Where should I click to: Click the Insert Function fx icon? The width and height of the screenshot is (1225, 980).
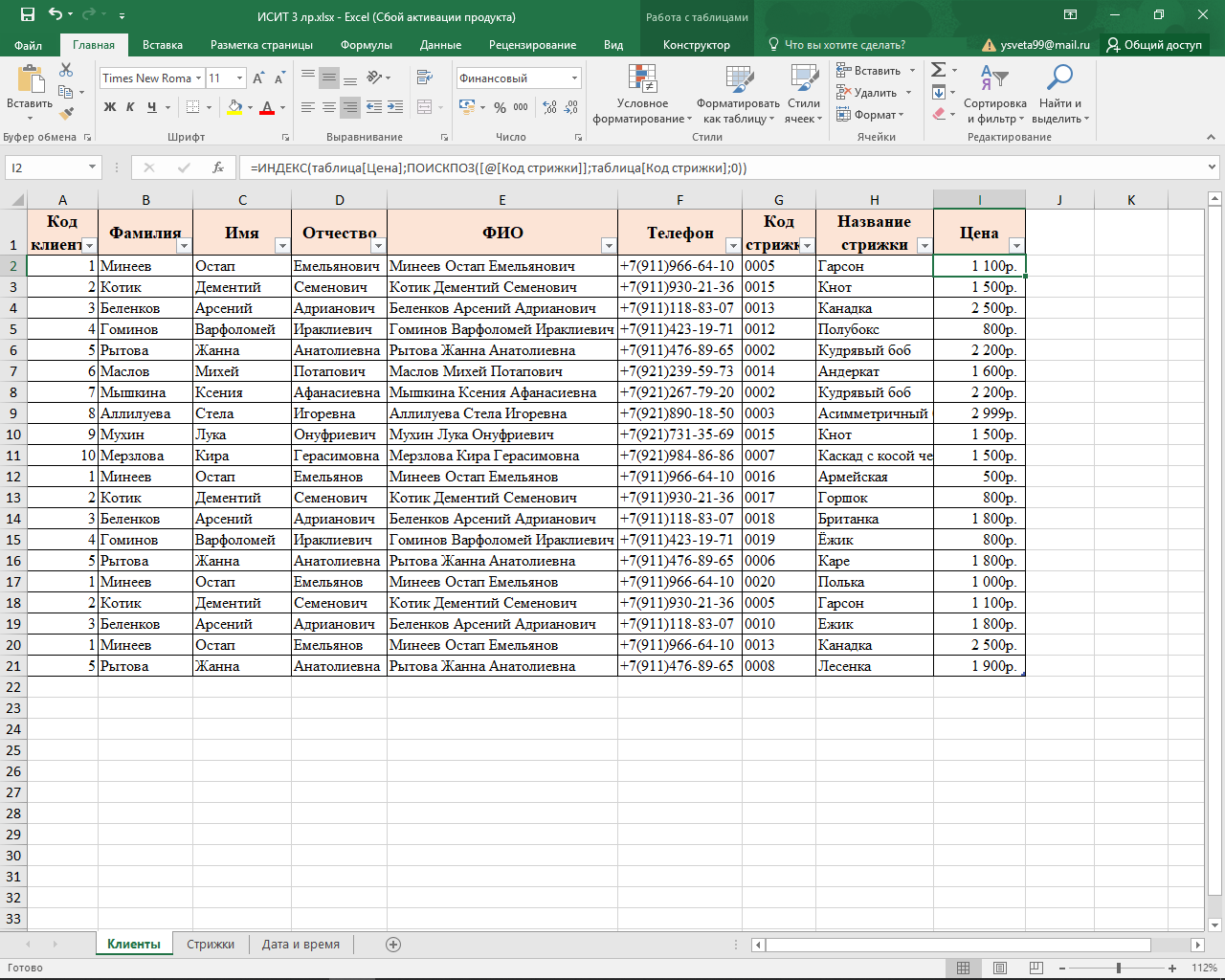point(218,167)
